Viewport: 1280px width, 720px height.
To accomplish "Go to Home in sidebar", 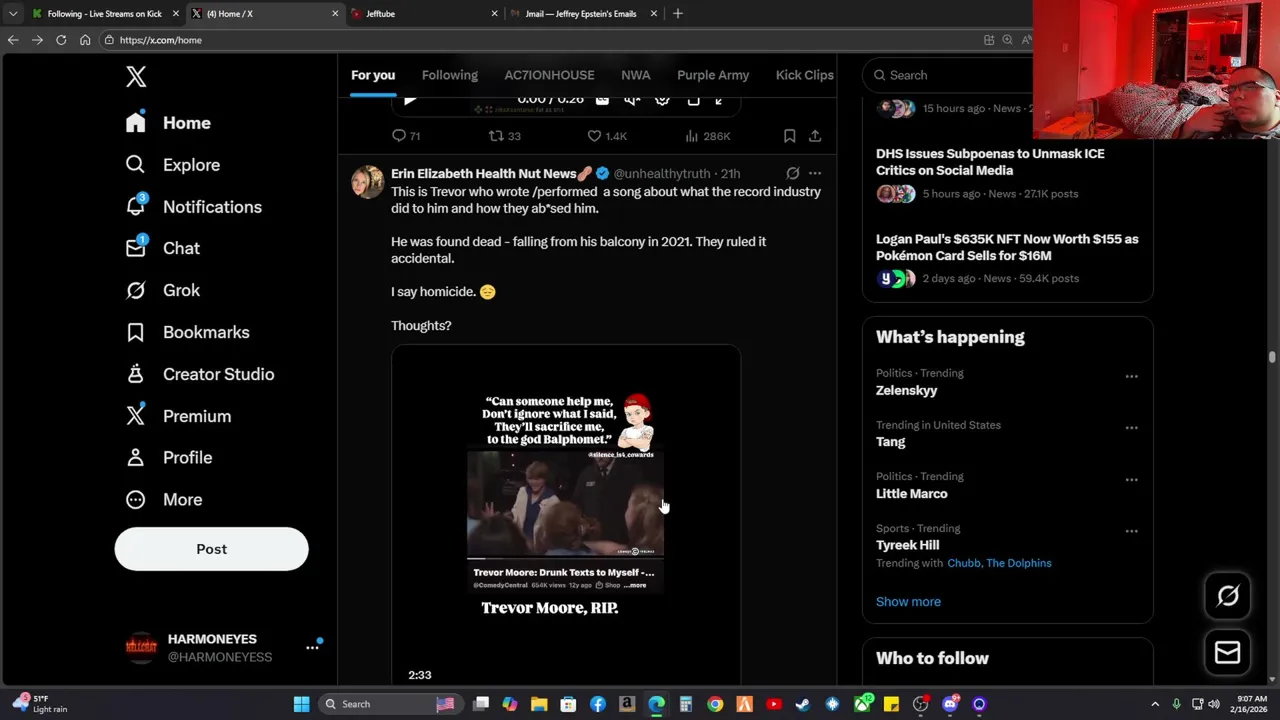I will [168, 123].
